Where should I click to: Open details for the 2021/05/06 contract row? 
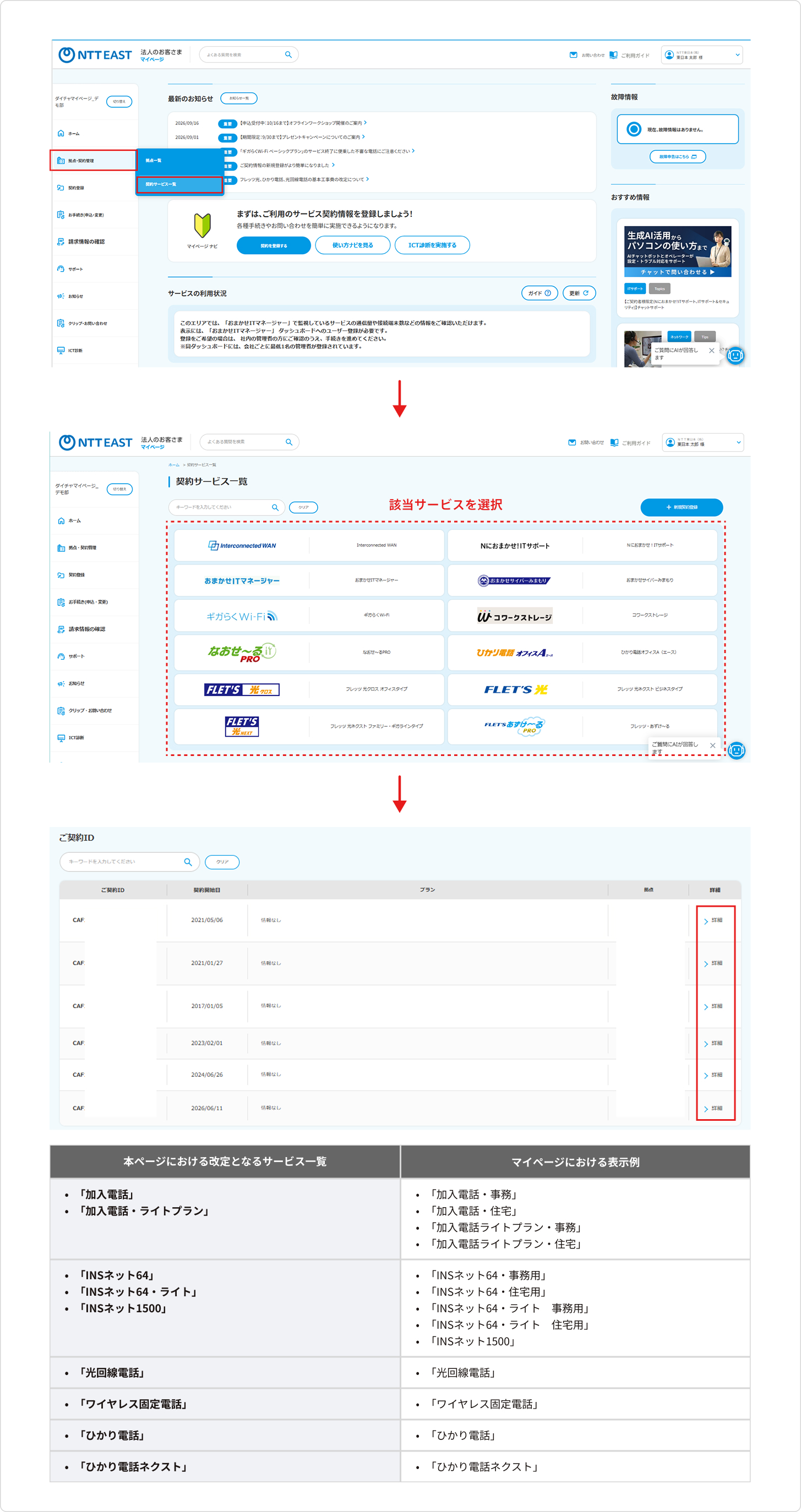pos(713,921)
